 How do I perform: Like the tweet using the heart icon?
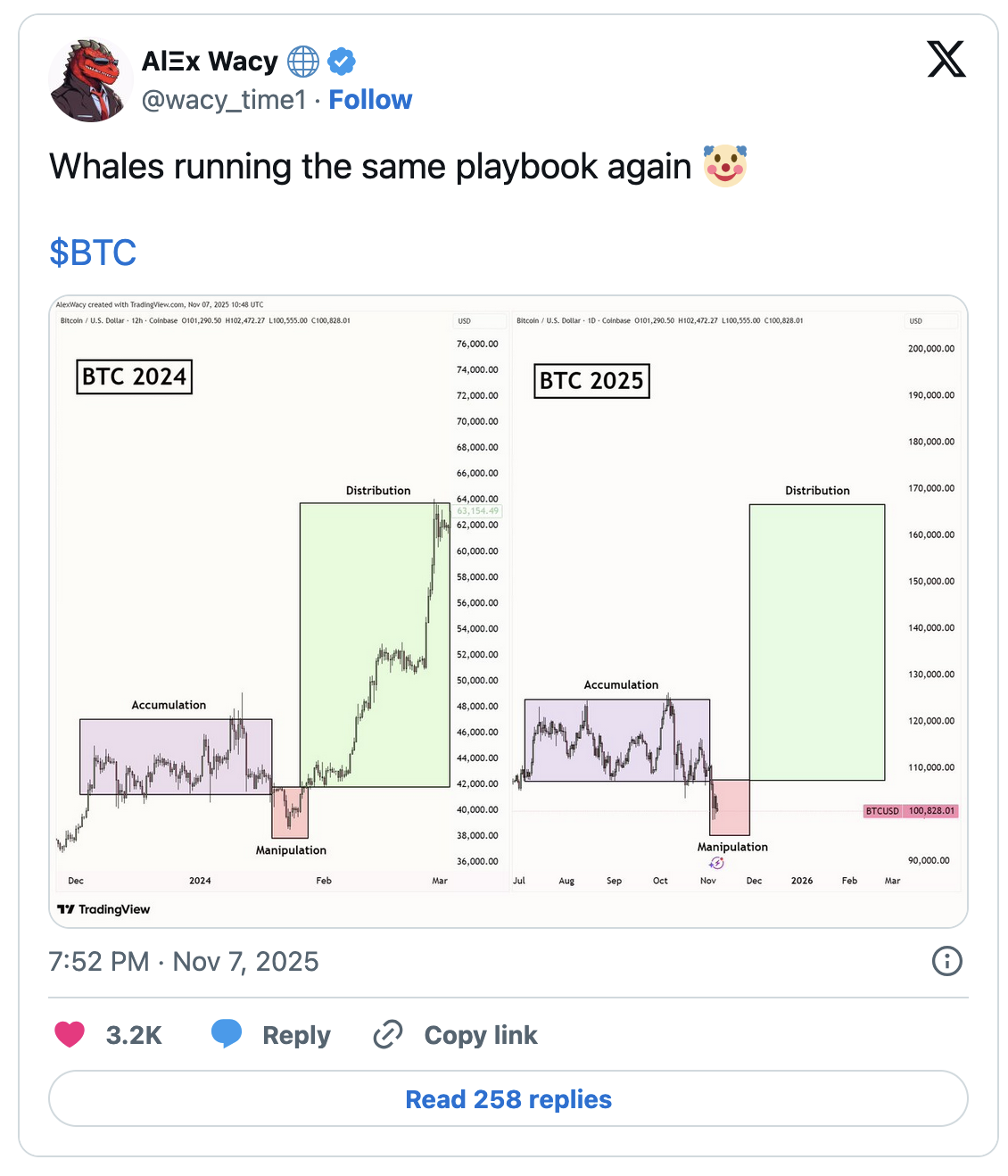(70, 1034)
